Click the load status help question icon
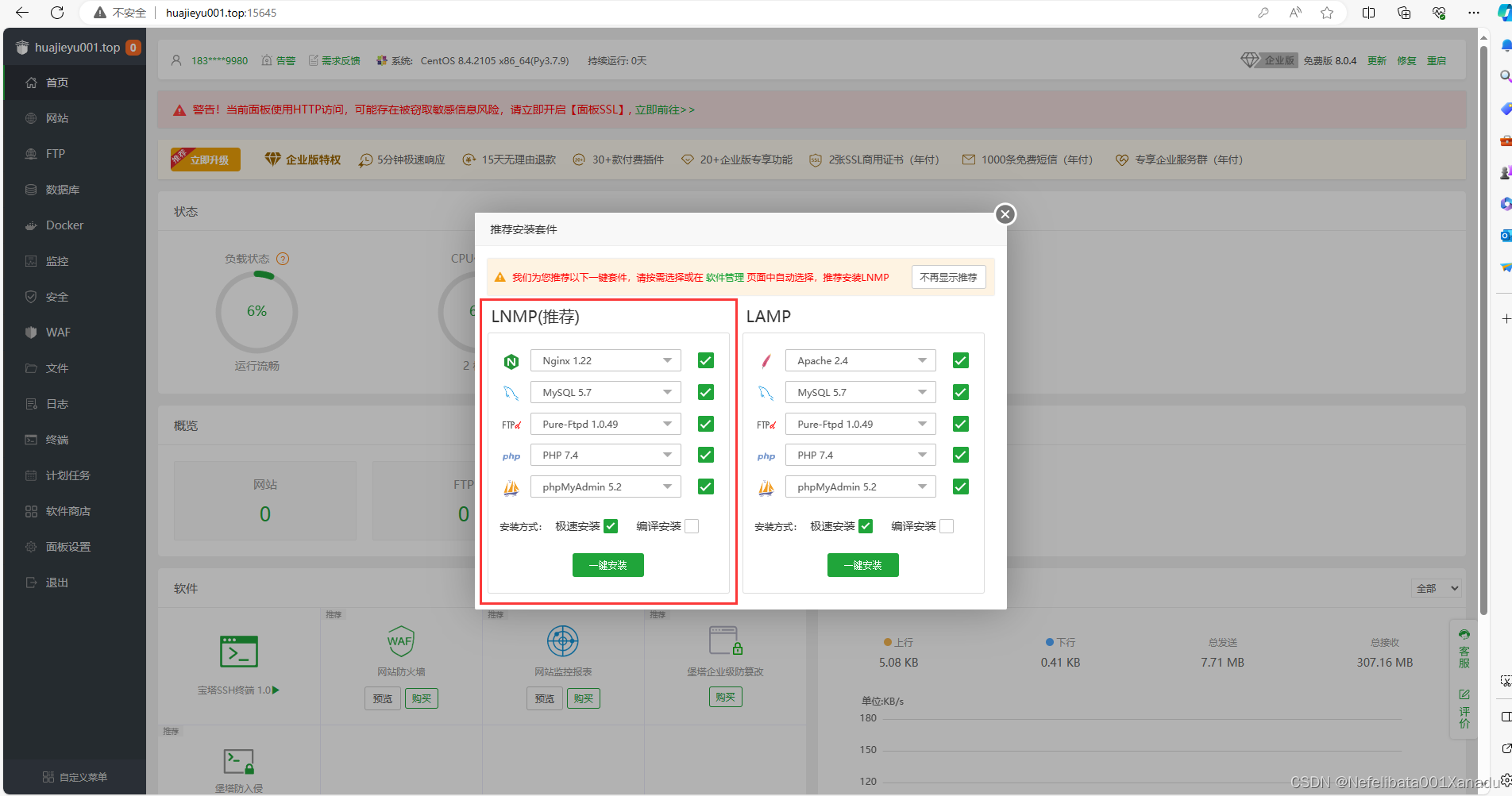1512x796 pixels. point(283,259)
